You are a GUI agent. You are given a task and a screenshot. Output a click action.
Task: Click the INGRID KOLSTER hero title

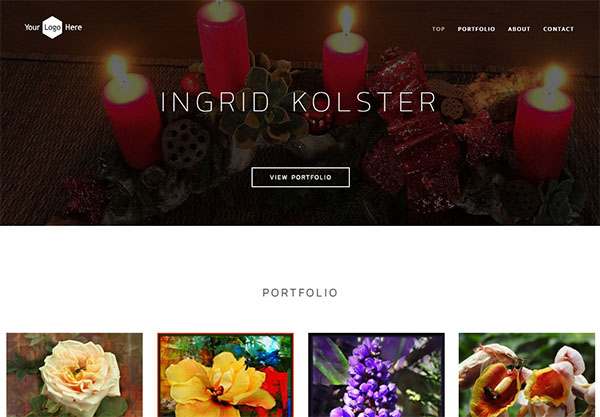(x=298, y=102)
